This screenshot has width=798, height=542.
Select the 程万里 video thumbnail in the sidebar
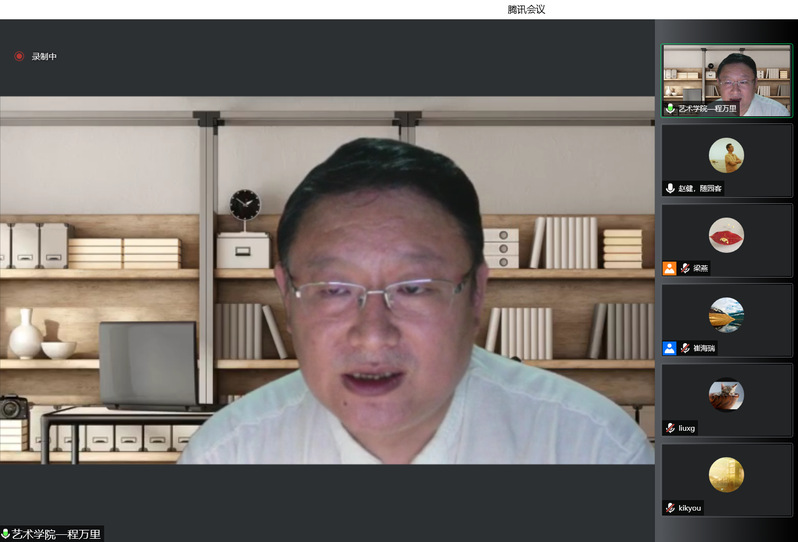(726, 80)
